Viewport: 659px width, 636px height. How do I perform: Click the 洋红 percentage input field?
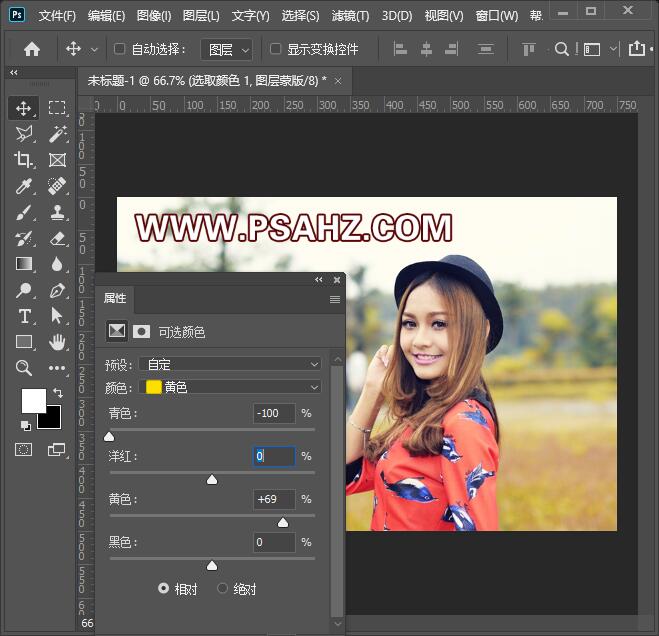click(x=274, y=456)
